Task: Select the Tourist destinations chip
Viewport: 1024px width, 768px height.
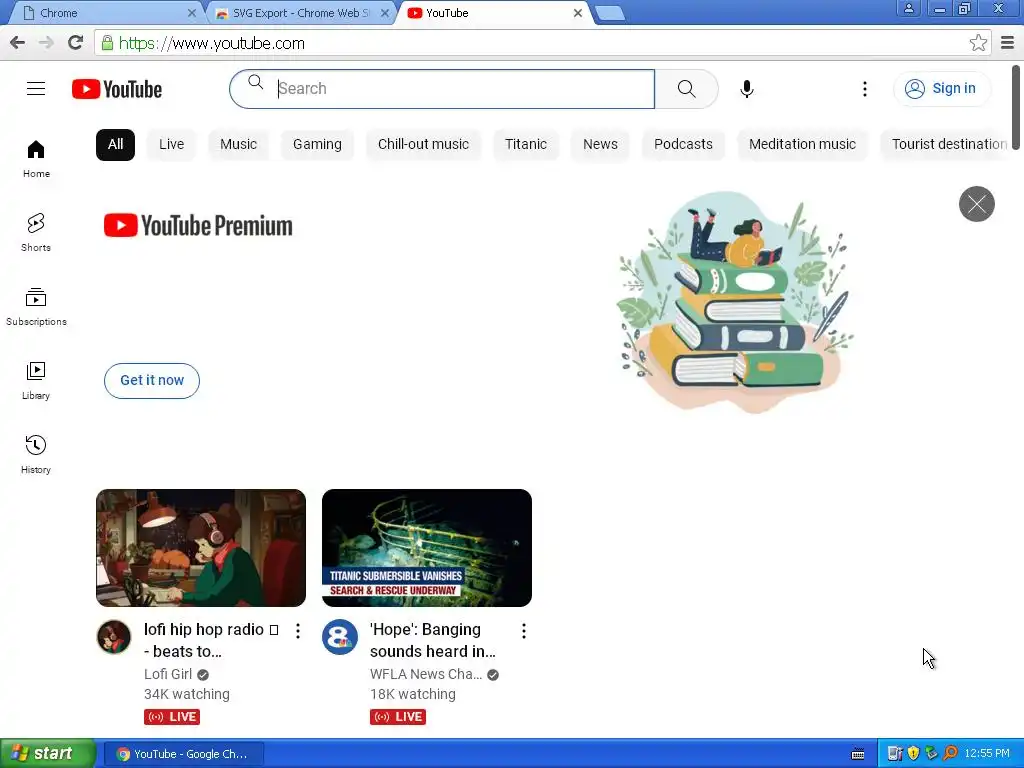Action: point(944,144)
